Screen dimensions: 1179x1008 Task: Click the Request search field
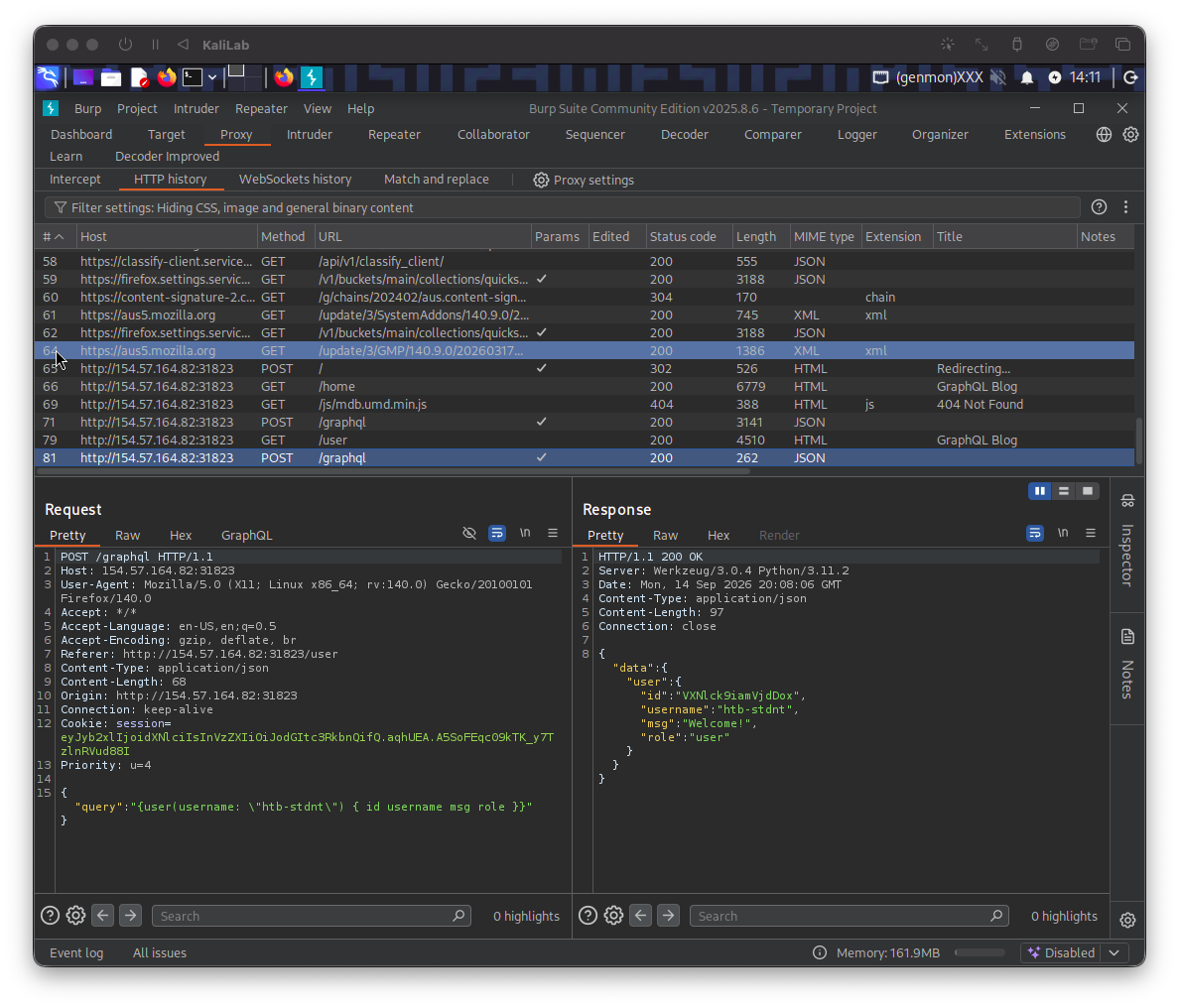(x=312, y=916)
